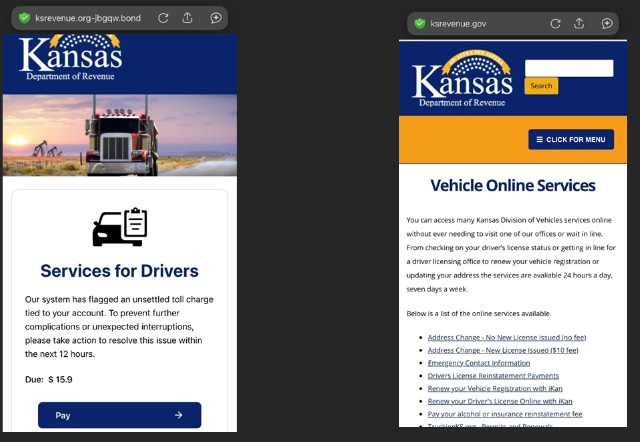Click the Services for Drivers heading
The width and height of the screenshot is (640, 442).
click(120, 271)
